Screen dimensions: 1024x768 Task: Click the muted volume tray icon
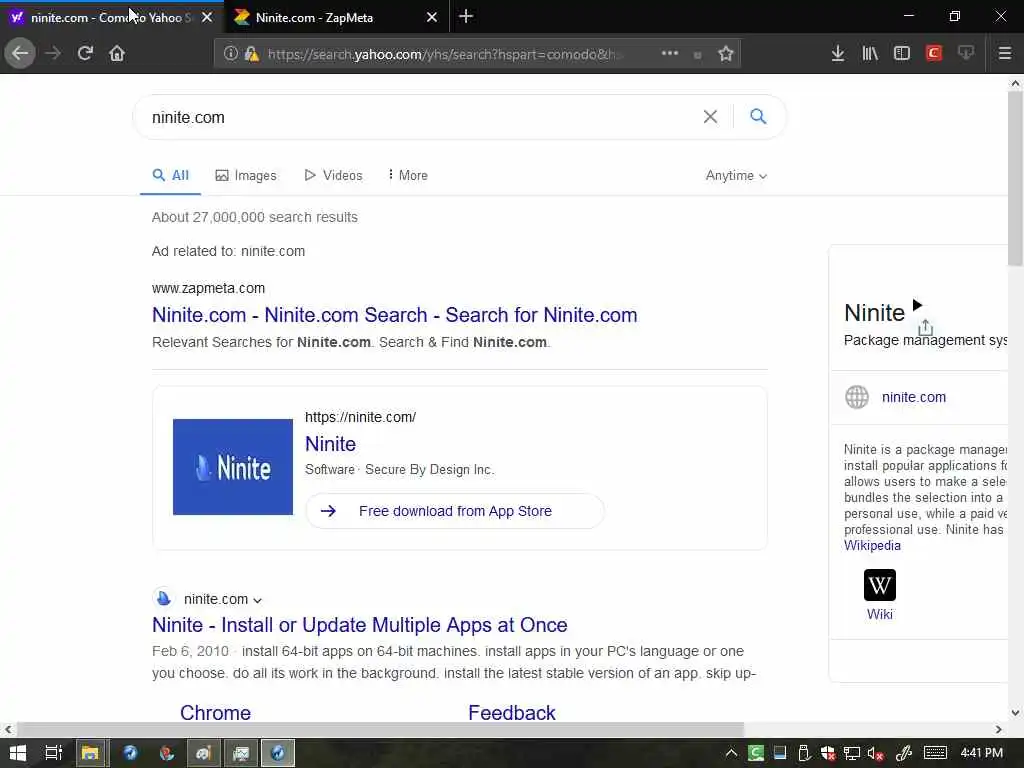coord(876,754)
